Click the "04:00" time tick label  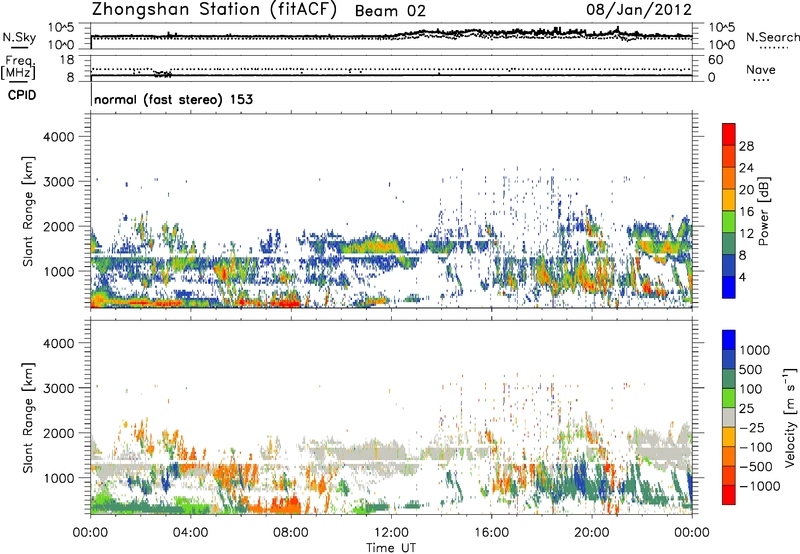point(190,533)
